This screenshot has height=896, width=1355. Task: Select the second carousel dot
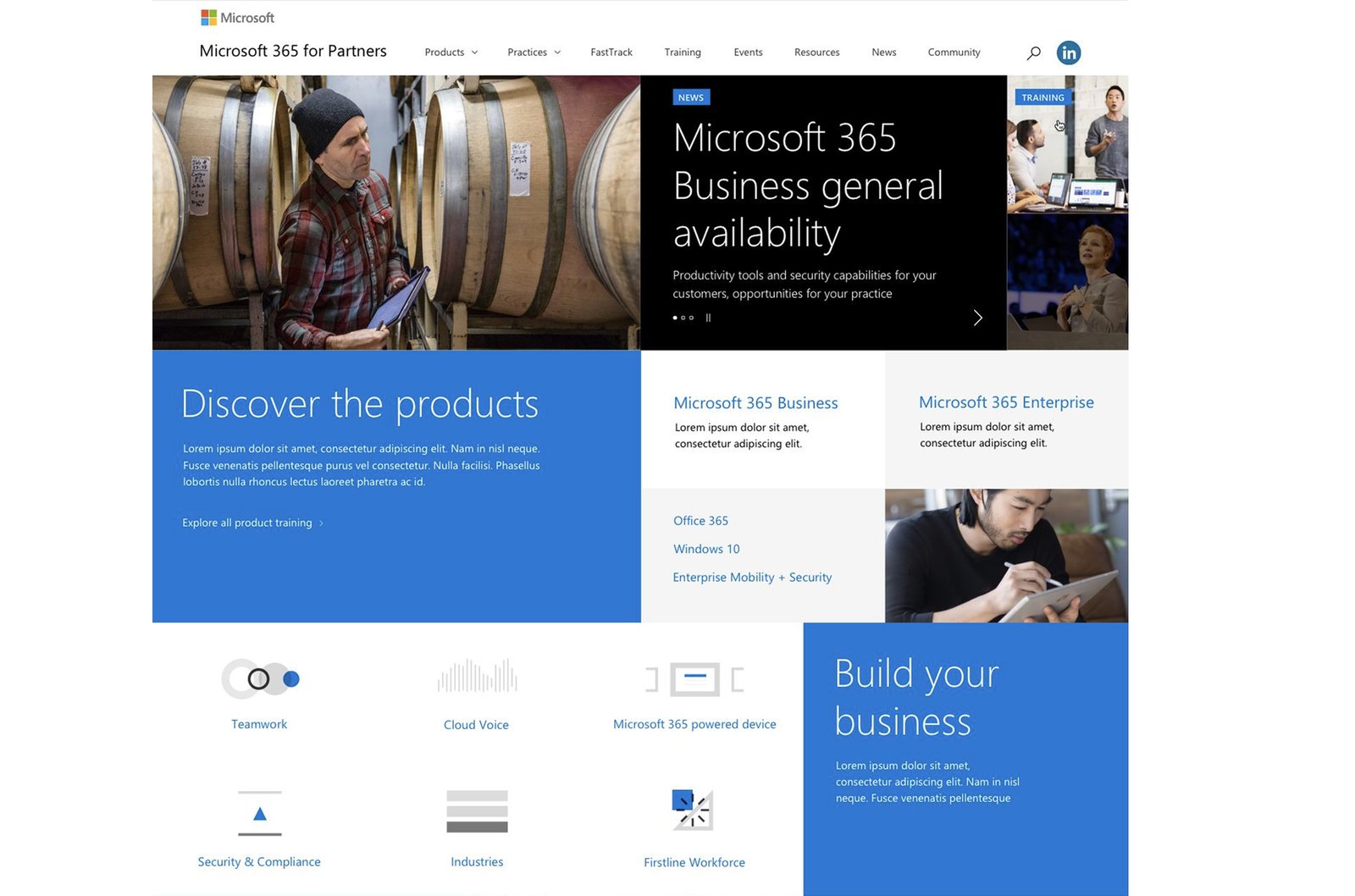pos(683,318)
